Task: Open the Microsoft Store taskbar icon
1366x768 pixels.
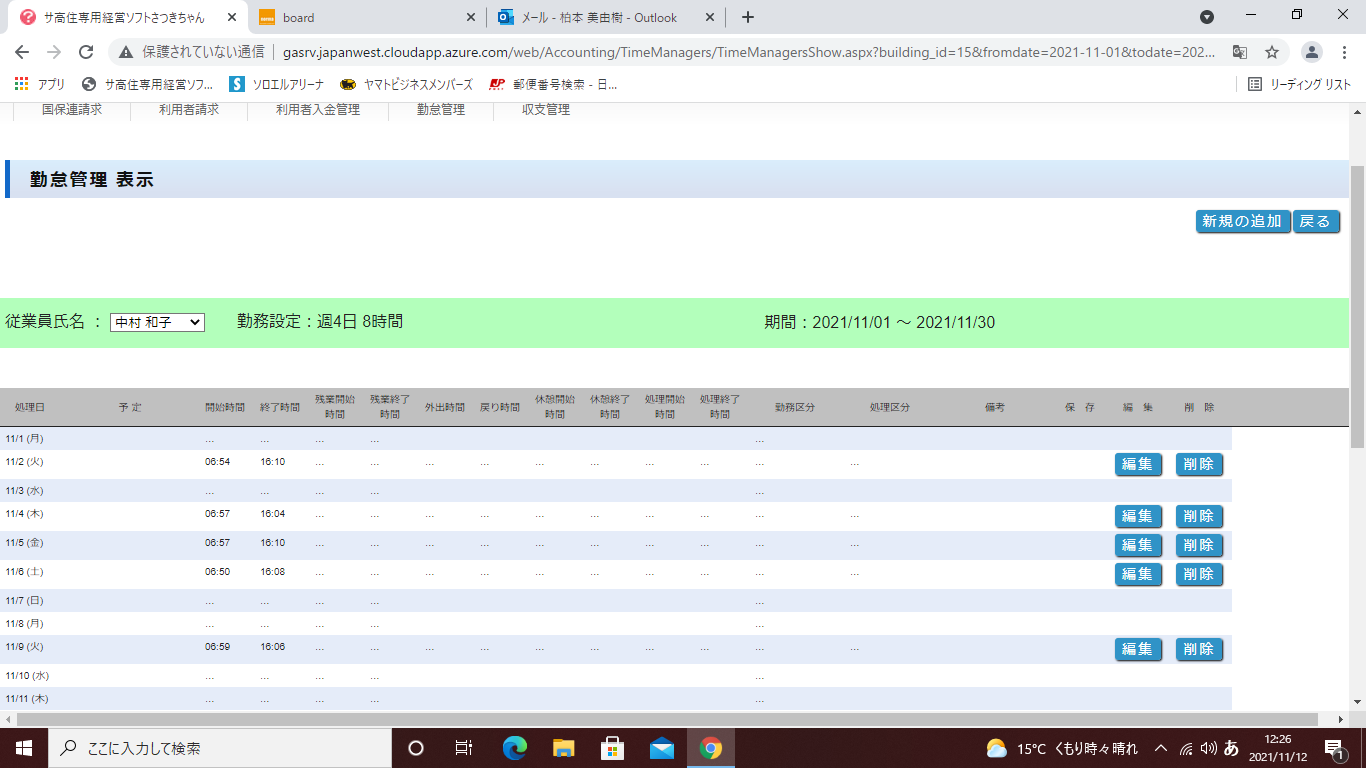Action: (612, 748)
